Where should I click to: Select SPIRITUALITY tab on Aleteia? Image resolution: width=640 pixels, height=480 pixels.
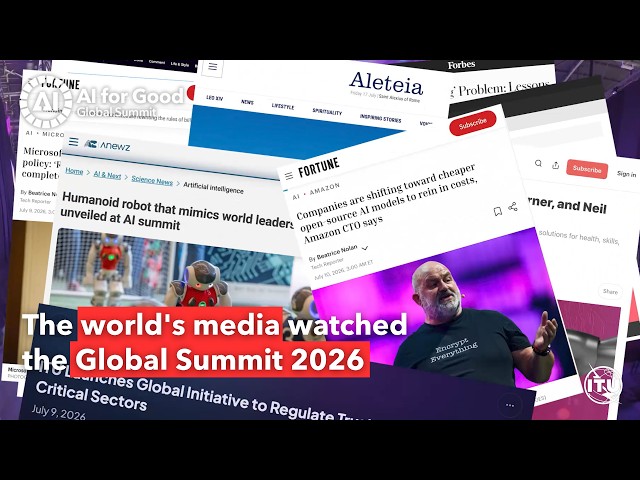click(327, 111)
